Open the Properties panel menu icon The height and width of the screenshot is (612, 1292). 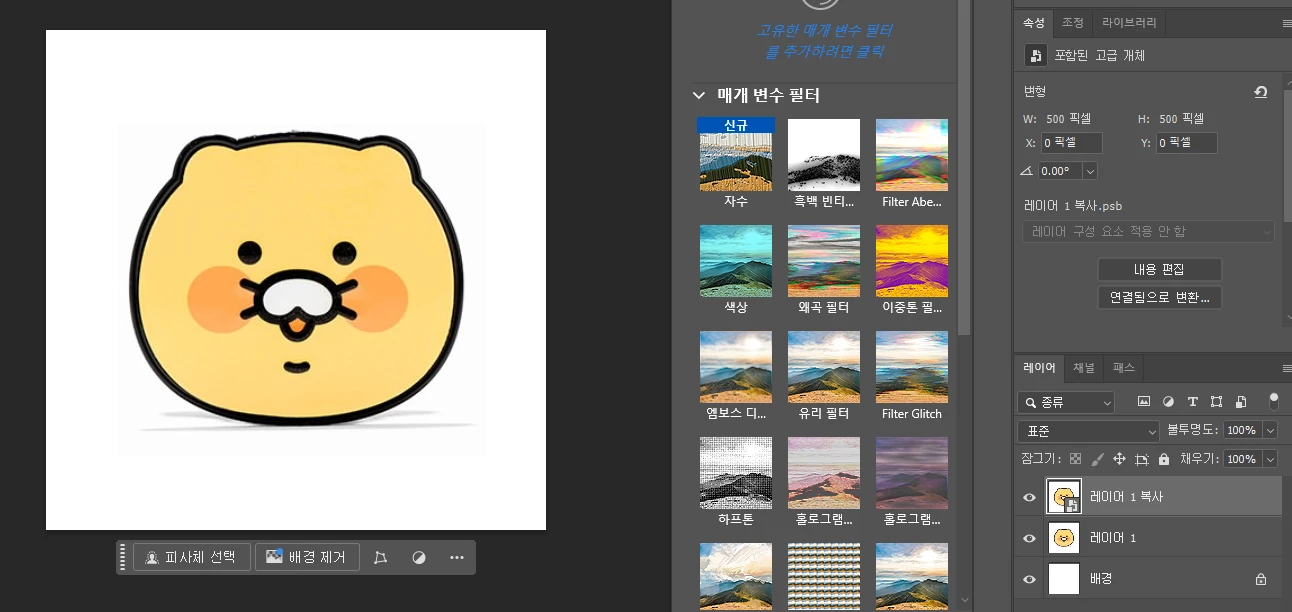(x=1286, y=23)
